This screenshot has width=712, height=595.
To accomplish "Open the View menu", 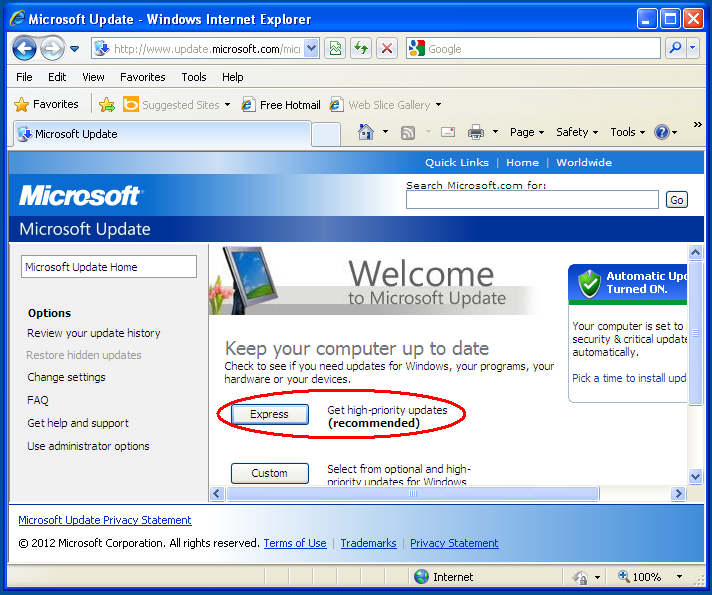I will tap(93, 77).
